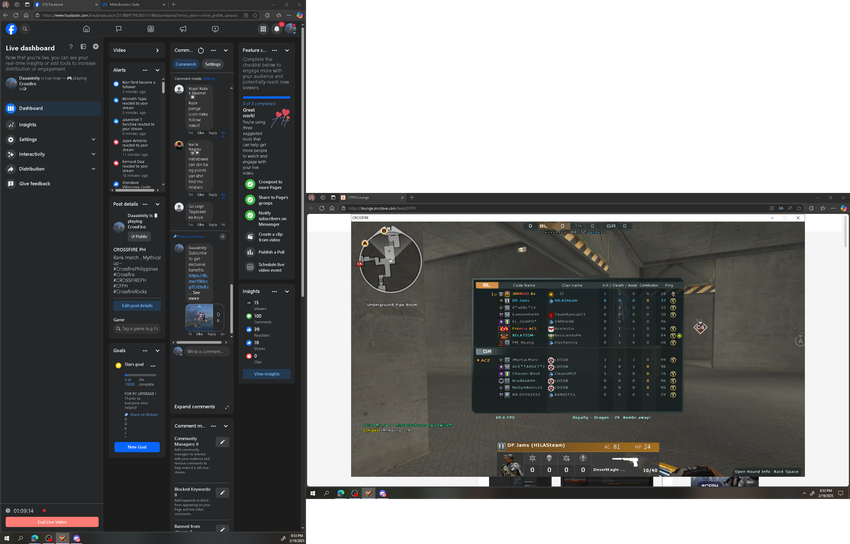Click the Alerts panel horizontal scrollbar
The image size is (850, 544).
coord(137,190)
